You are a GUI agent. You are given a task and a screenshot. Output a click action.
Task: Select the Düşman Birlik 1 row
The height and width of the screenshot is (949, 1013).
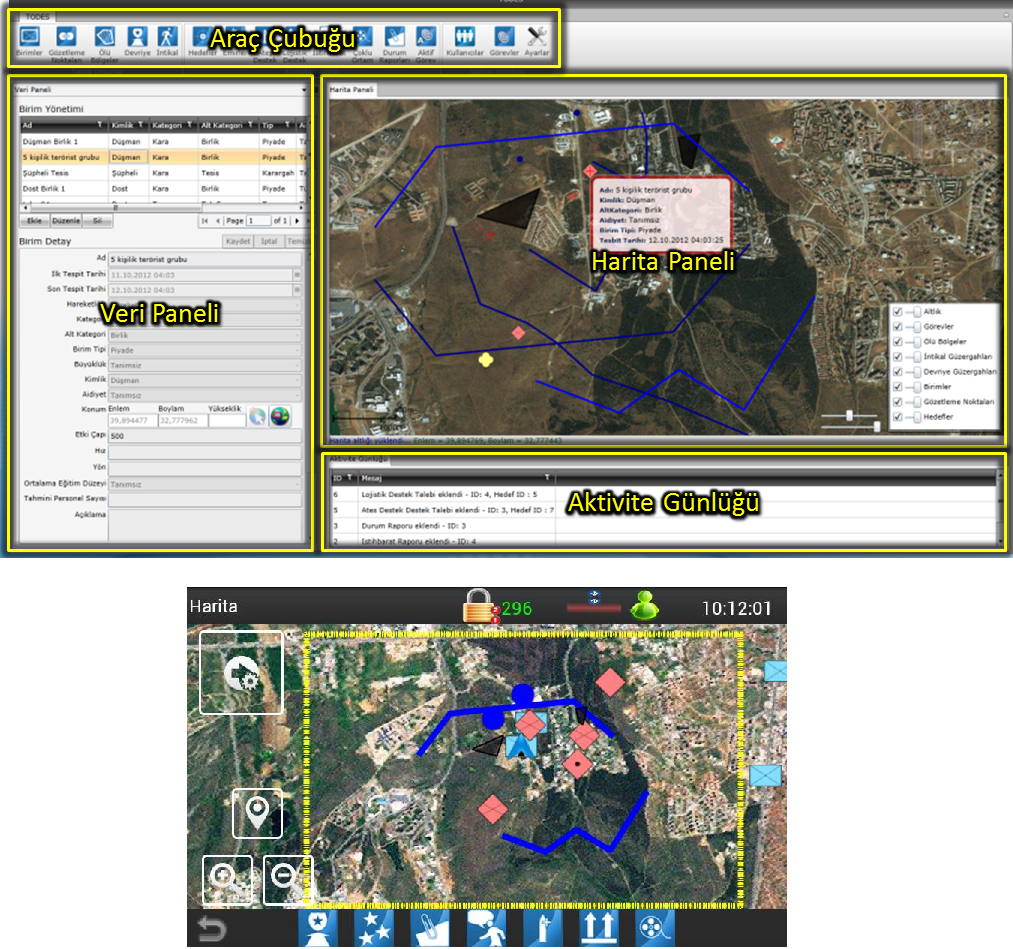click(x=163, y=141)
